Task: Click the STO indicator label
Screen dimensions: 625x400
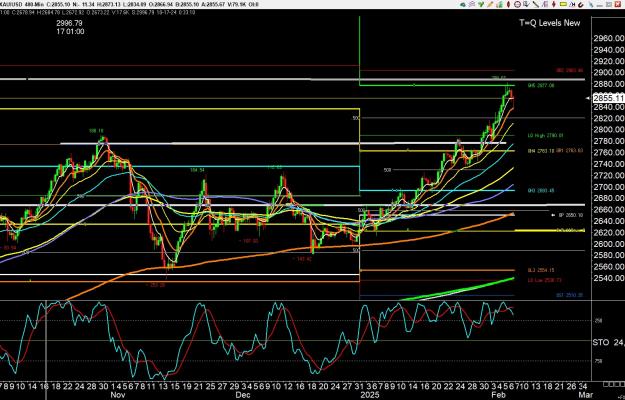Action: click(x=601, y=342)
